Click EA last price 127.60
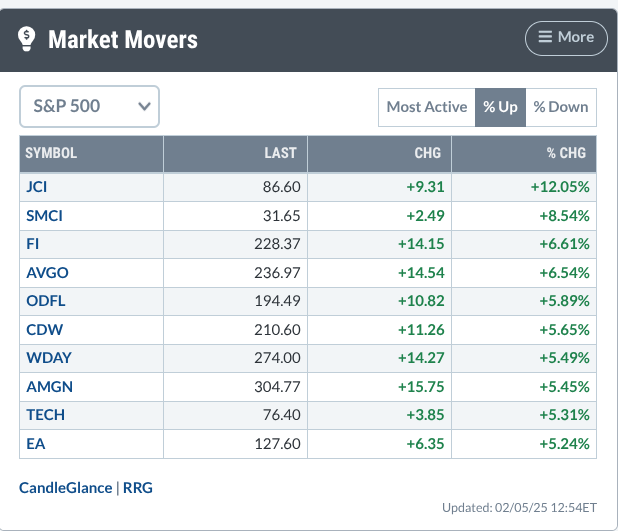The image size is (618, 531). point(277,444)
